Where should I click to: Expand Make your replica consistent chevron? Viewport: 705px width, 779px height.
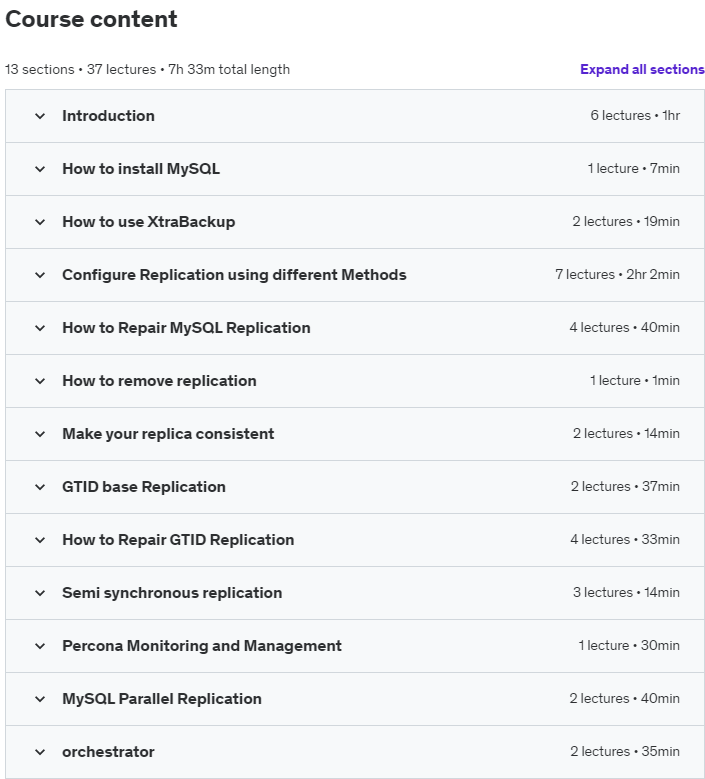pos(40,434)
